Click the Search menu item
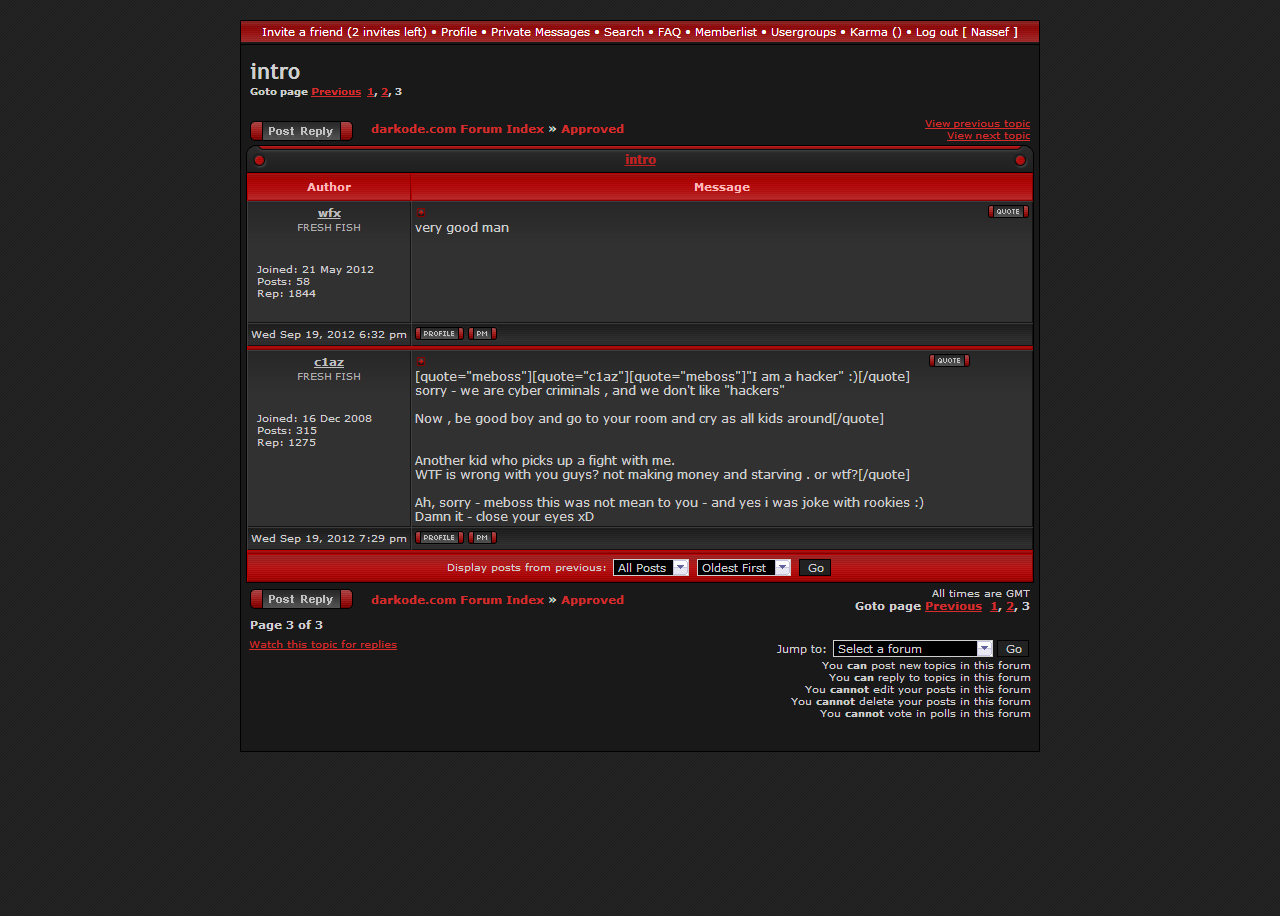The height and width of the screenshot is (916, 1280). (623, 32)
